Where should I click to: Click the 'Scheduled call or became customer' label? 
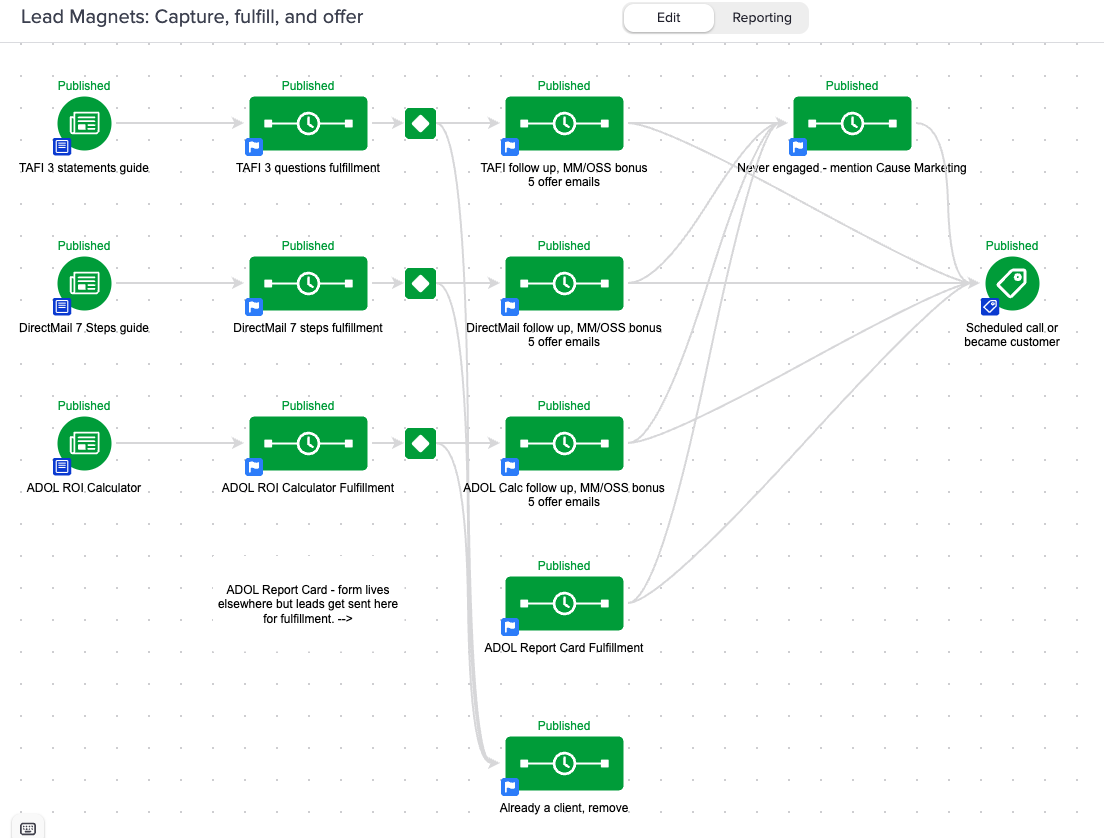[1012, 334]
